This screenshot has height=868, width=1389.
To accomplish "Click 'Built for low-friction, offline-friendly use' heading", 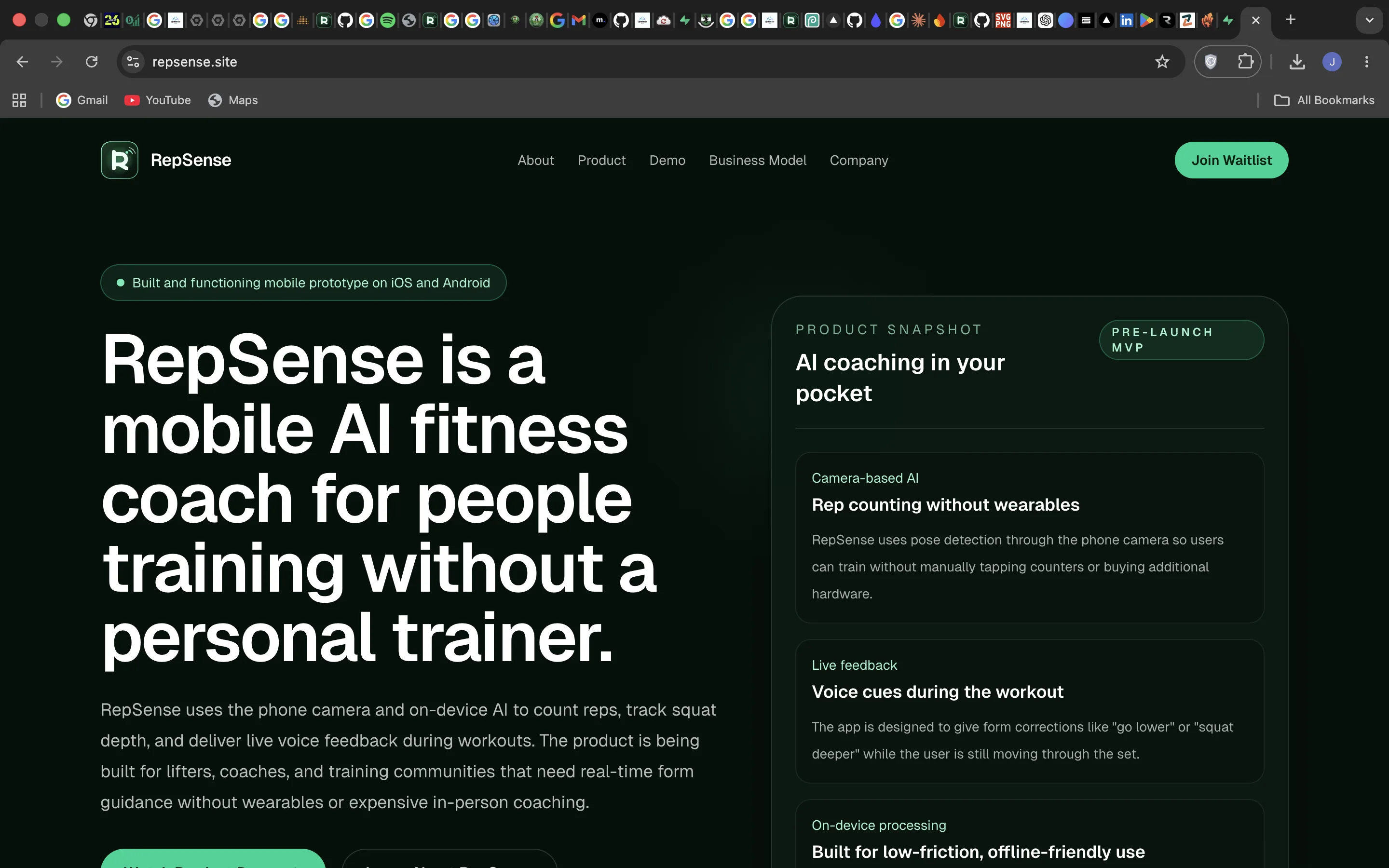I will click(978, 852).
